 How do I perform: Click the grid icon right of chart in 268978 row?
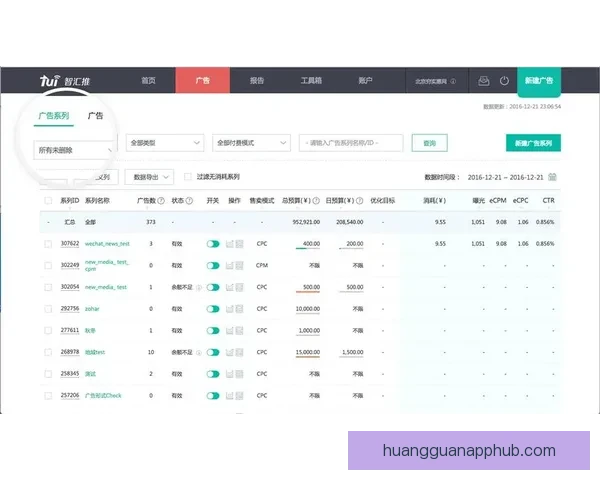pyautogui.click(x=240, y=352)
